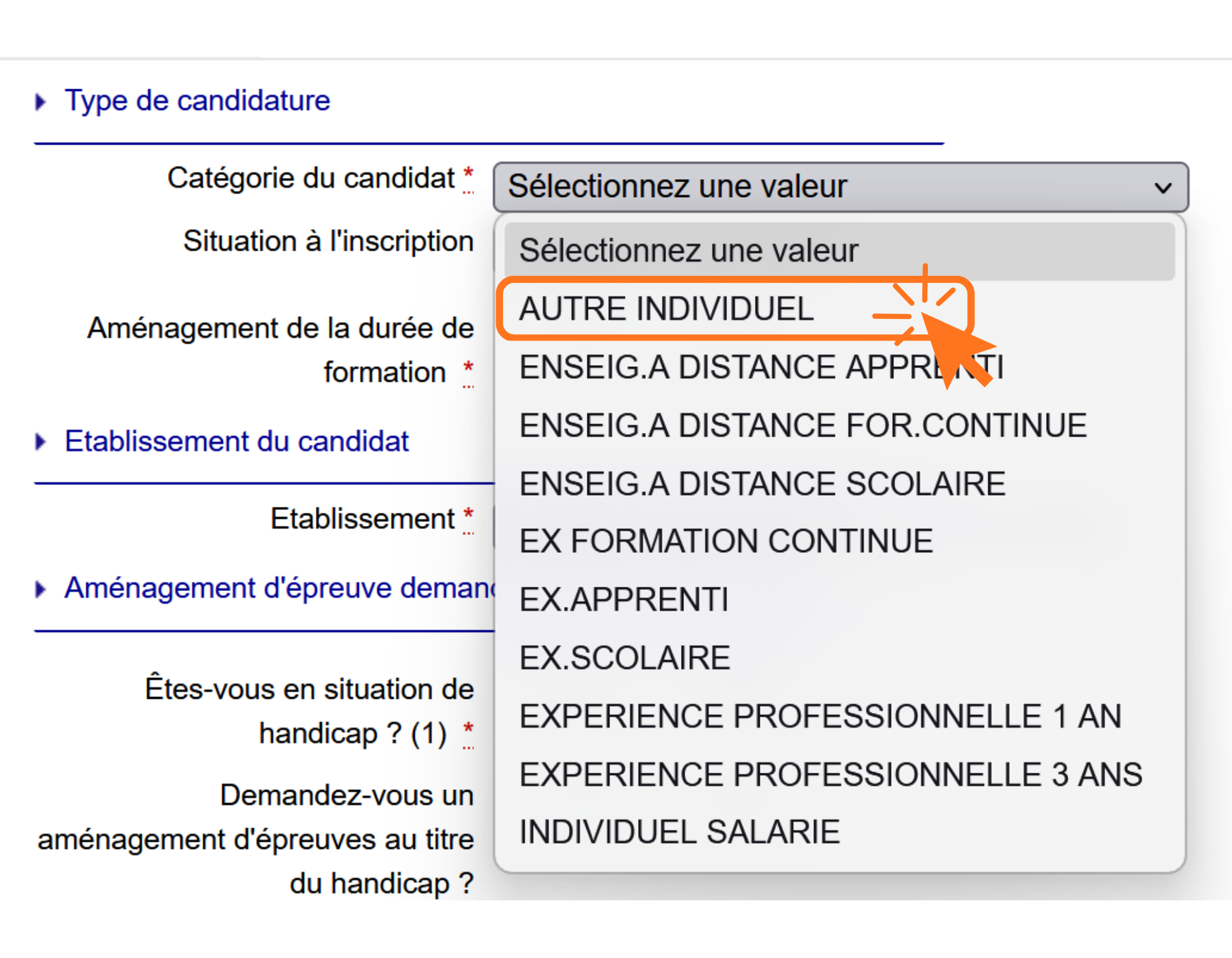Select AUTRE INDIVIDUEL option
1232x958 pixels.
[x=667, y=309]
